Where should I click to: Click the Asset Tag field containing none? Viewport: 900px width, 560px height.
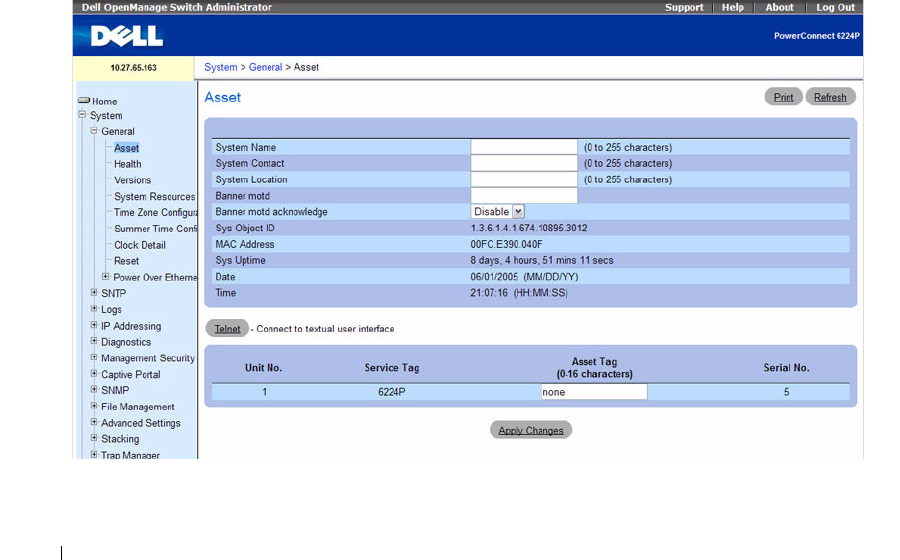click(x=594, y=392)
